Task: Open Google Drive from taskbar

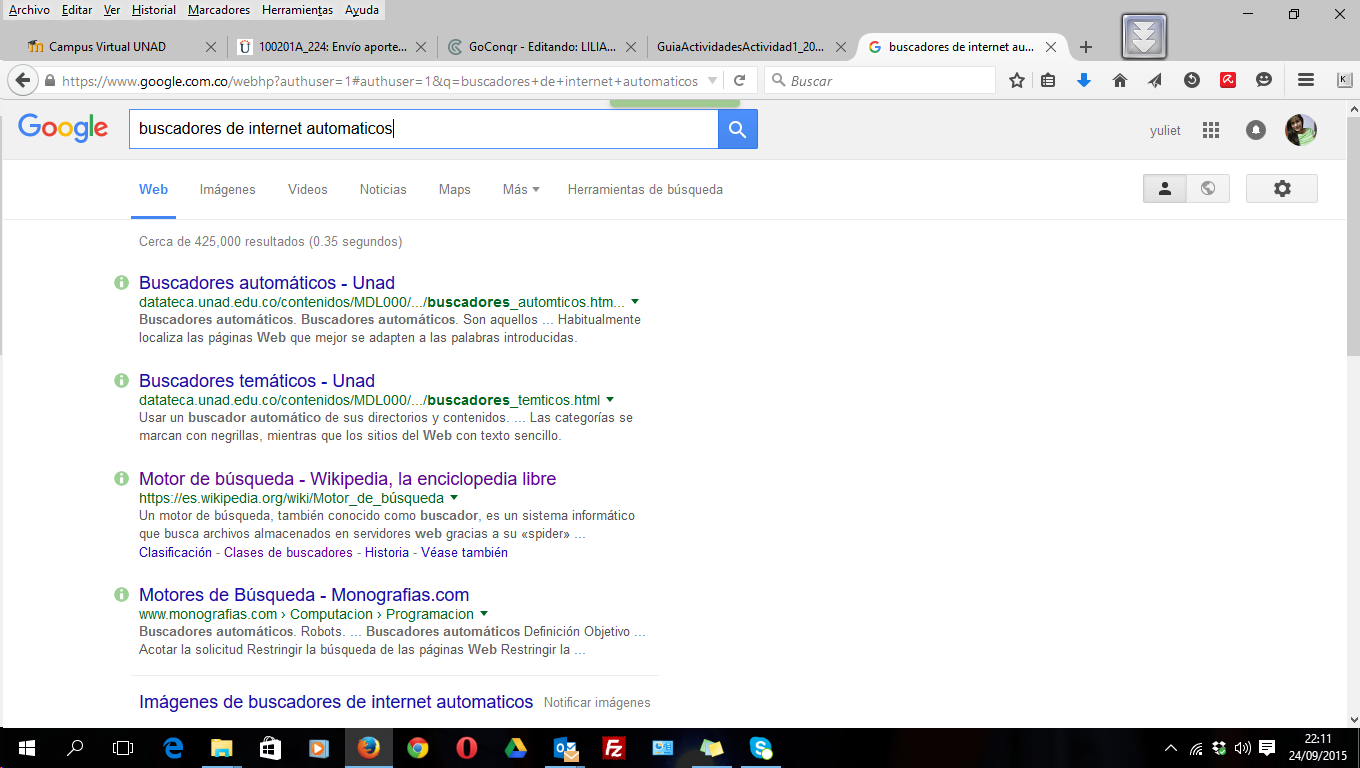Action: click(516, 748)
